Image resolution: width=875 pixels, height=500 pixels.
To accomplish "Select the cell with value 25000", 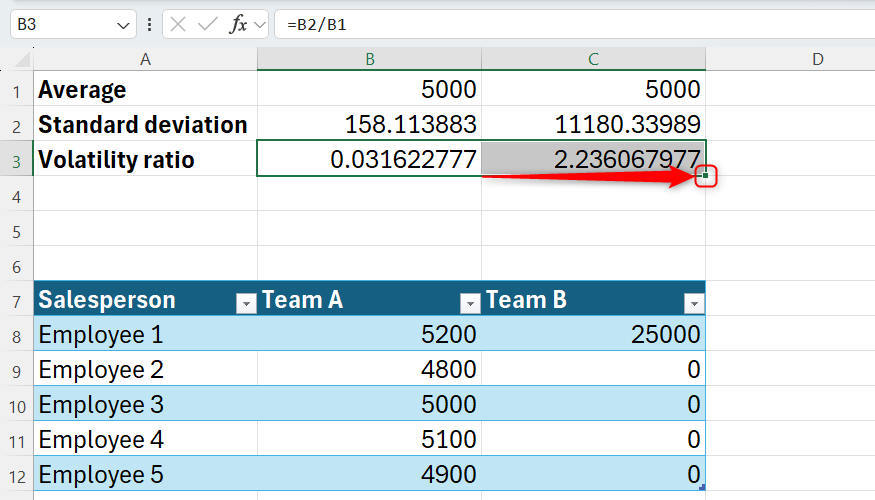I will click(x=593, y=334).
